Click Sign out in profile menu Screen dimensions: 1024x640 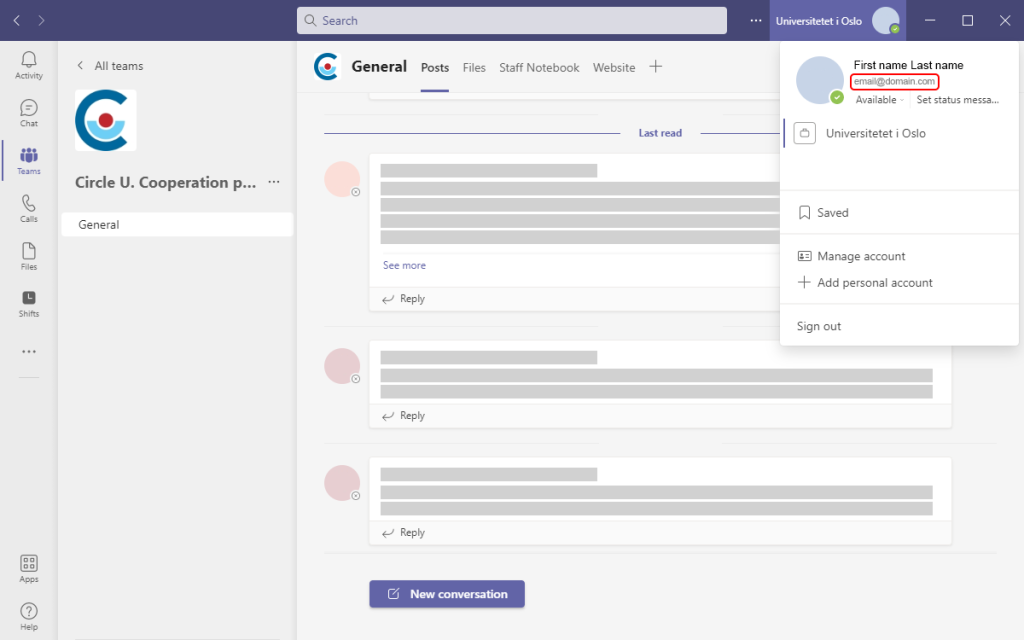tap(819, 327)
